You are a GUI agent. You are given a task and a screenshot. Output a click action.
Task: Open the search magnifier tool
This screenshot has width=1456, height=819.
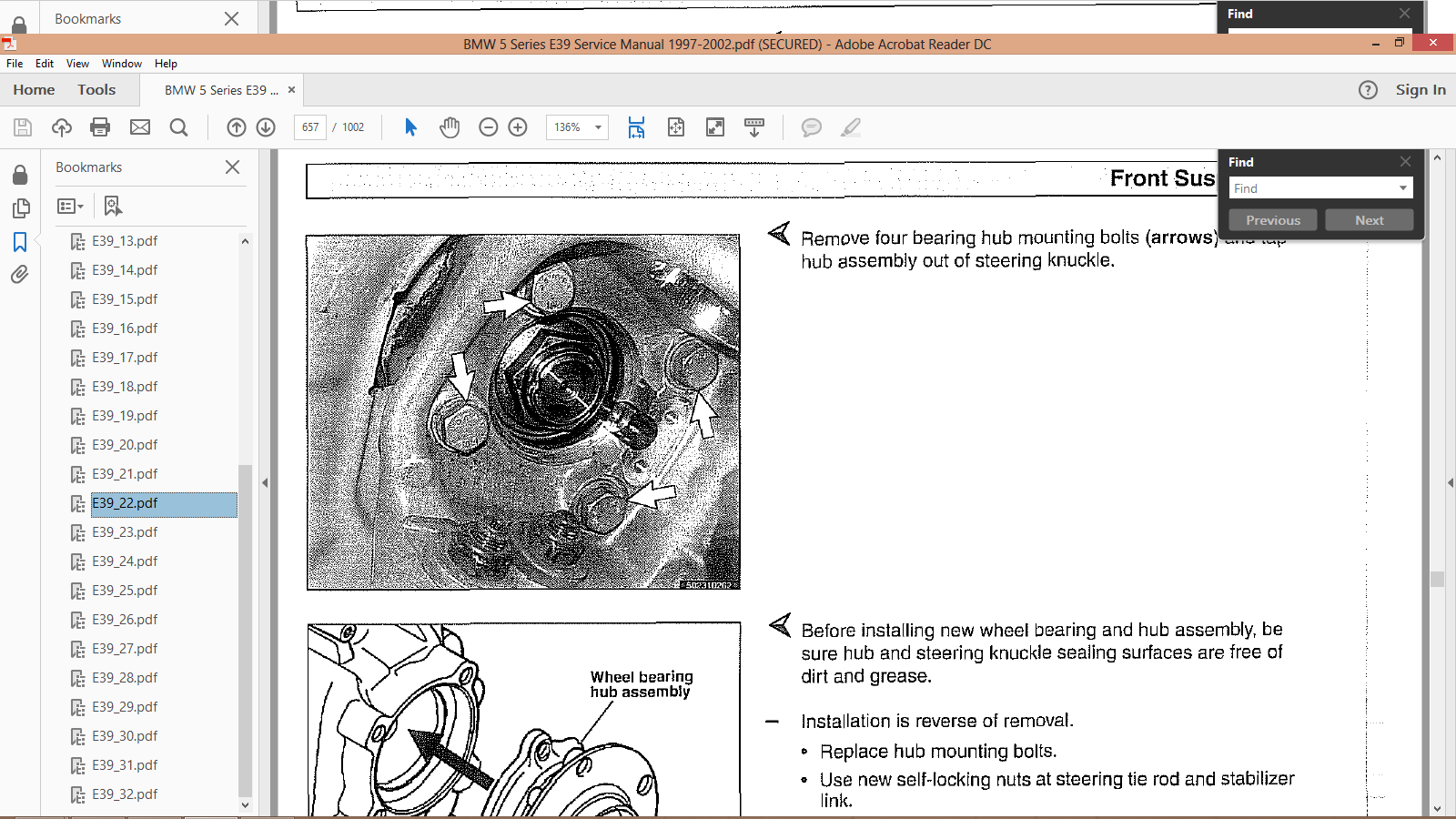tap(179, 127)
